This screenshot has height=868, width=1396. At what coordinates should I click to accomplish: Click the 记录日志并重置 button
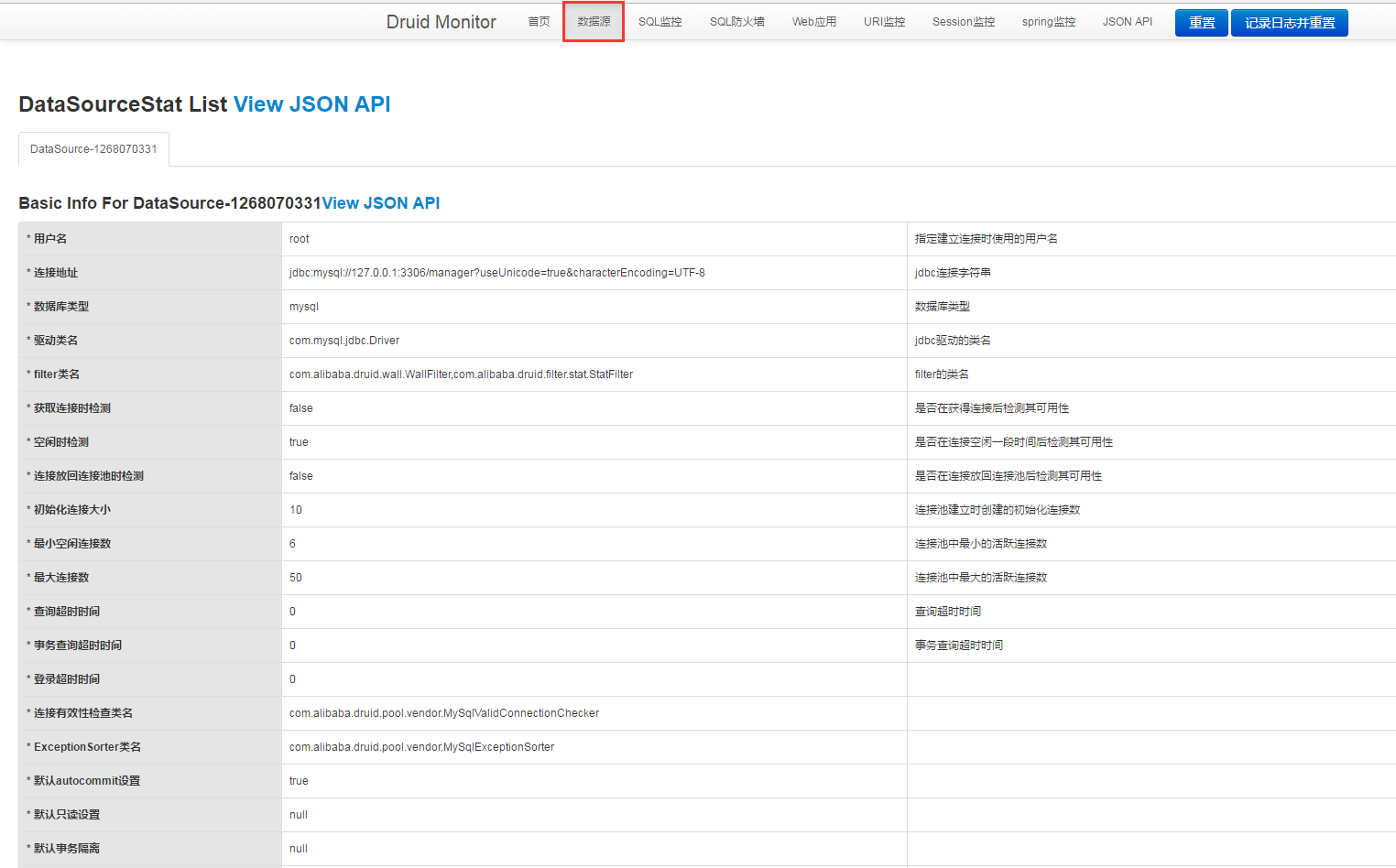click(1289, 22)
